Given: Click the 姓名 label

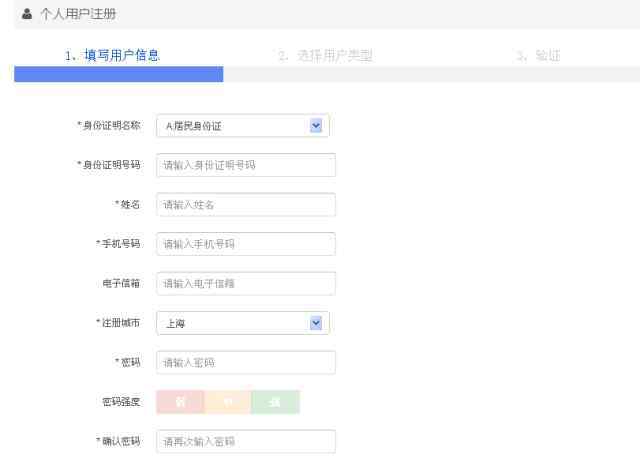Looking at the screenshot, I should point(128,204).
